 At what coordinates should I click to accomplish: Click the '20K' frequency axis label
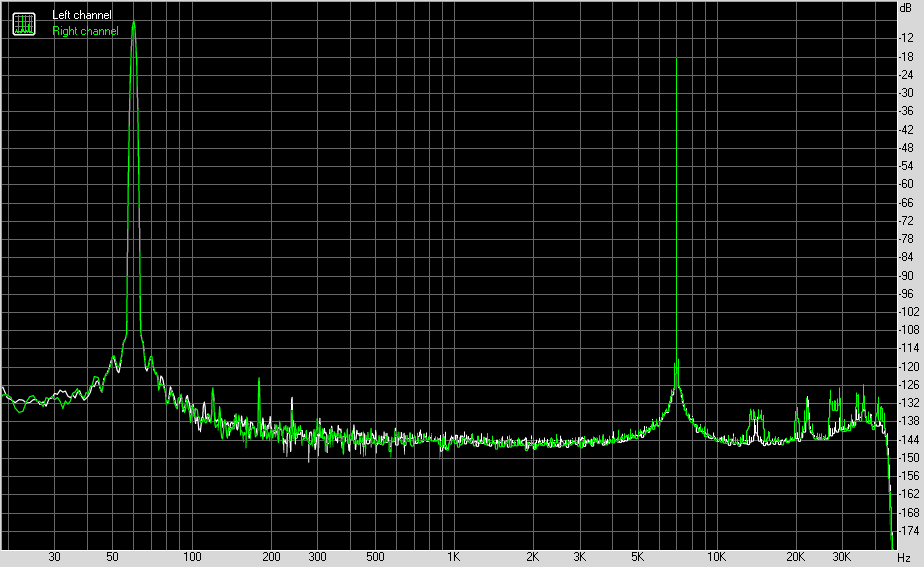[x=796, y=557]
